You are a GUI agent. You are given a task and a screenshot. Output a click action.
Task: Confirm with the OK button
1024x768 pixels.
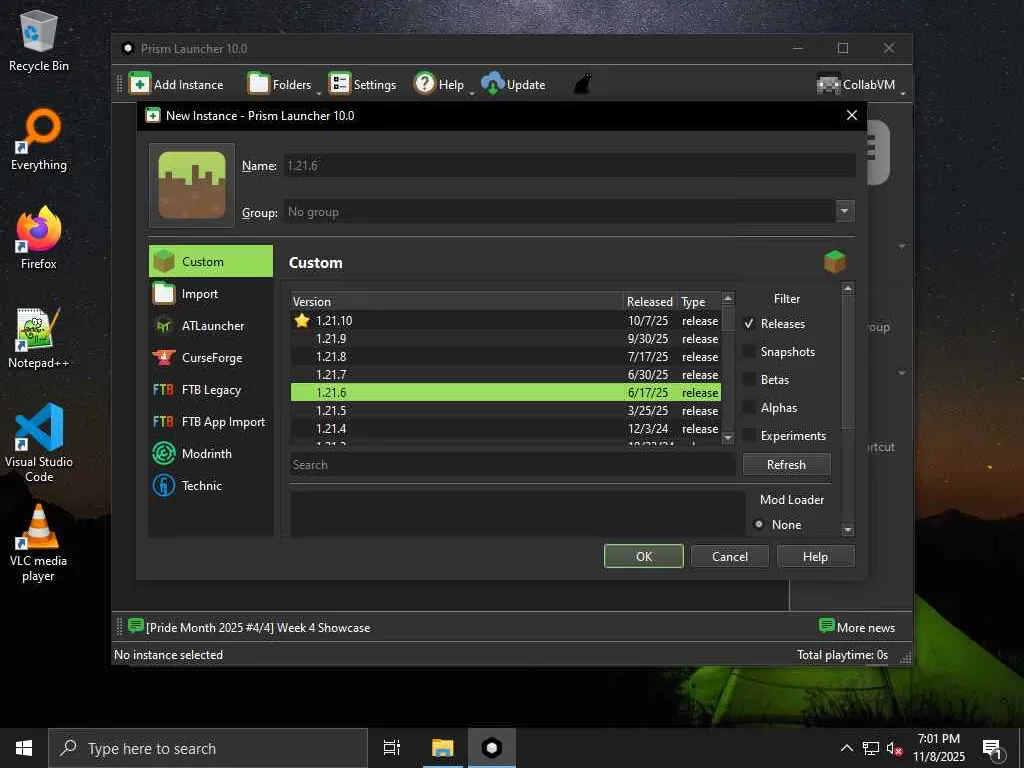click(x=644, y=556)
